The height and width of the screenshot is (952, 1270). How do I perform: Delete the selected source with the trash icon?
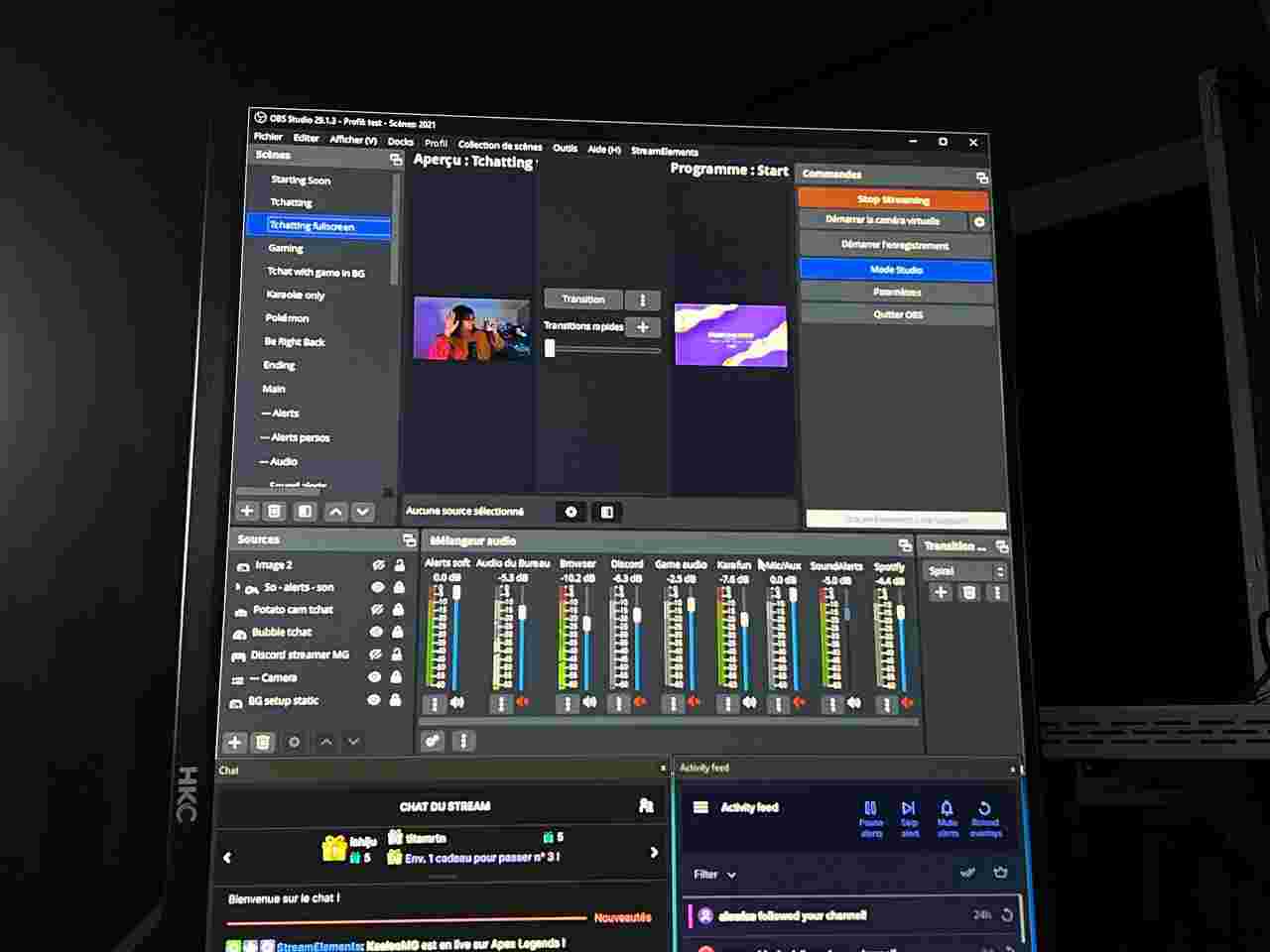(x=263, y=742)
